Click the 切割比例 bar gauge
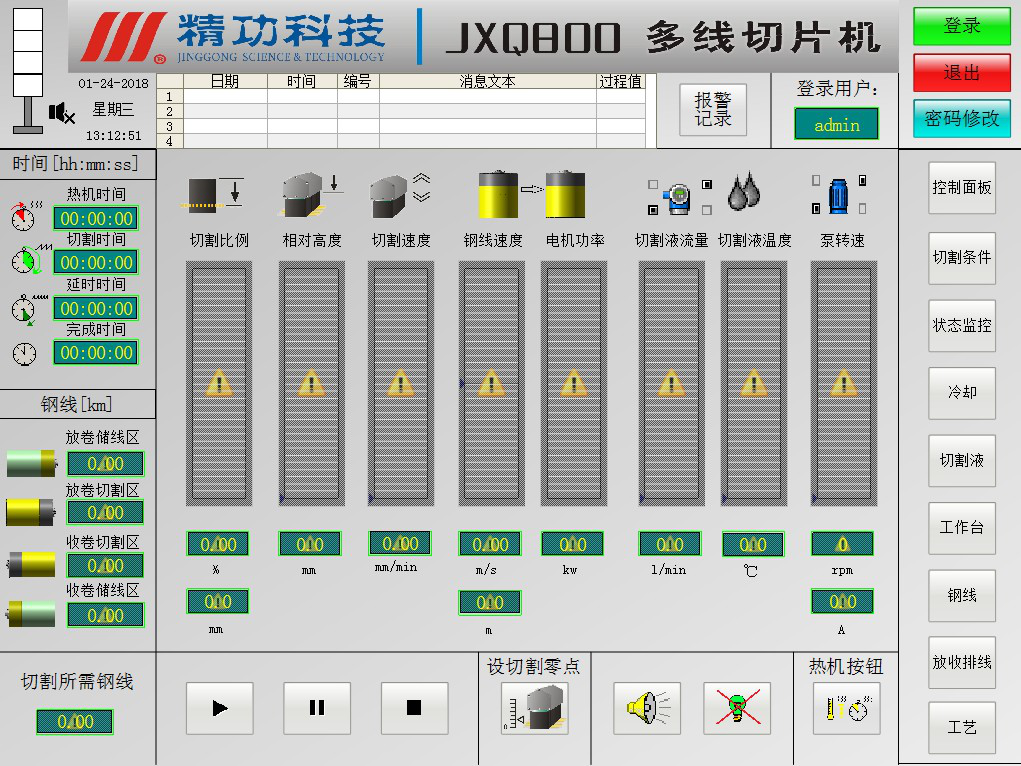1021x766 pixels. pos(219,384)
